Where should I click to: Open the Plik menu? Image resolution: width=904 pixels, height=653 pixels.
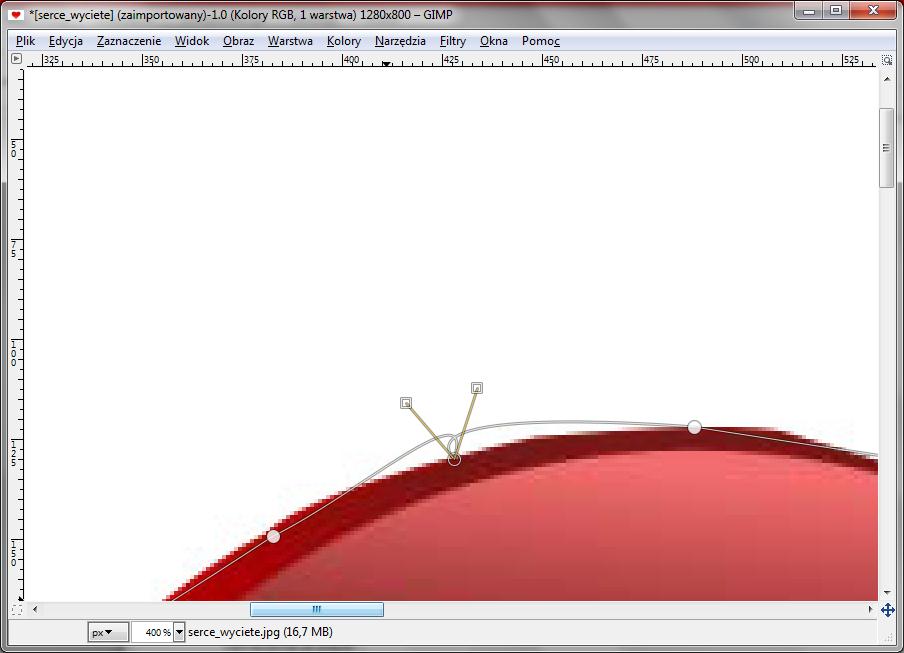coord(25,41)
